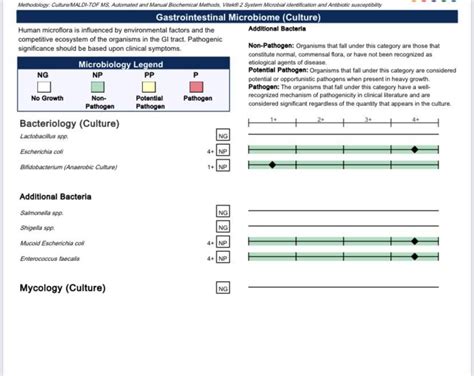
Task: Click the Bifidobacterium (Anaerobic Culture) label
Action: (68, 167)
